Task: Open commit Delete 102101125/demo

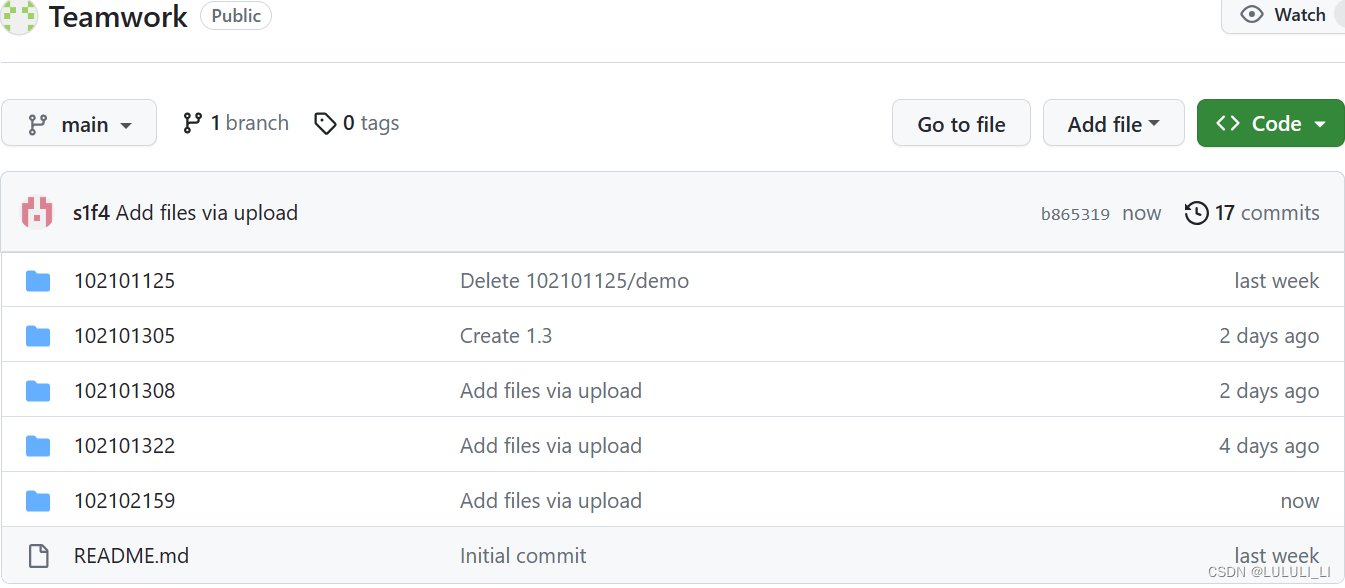Action: tap(574, 281)
